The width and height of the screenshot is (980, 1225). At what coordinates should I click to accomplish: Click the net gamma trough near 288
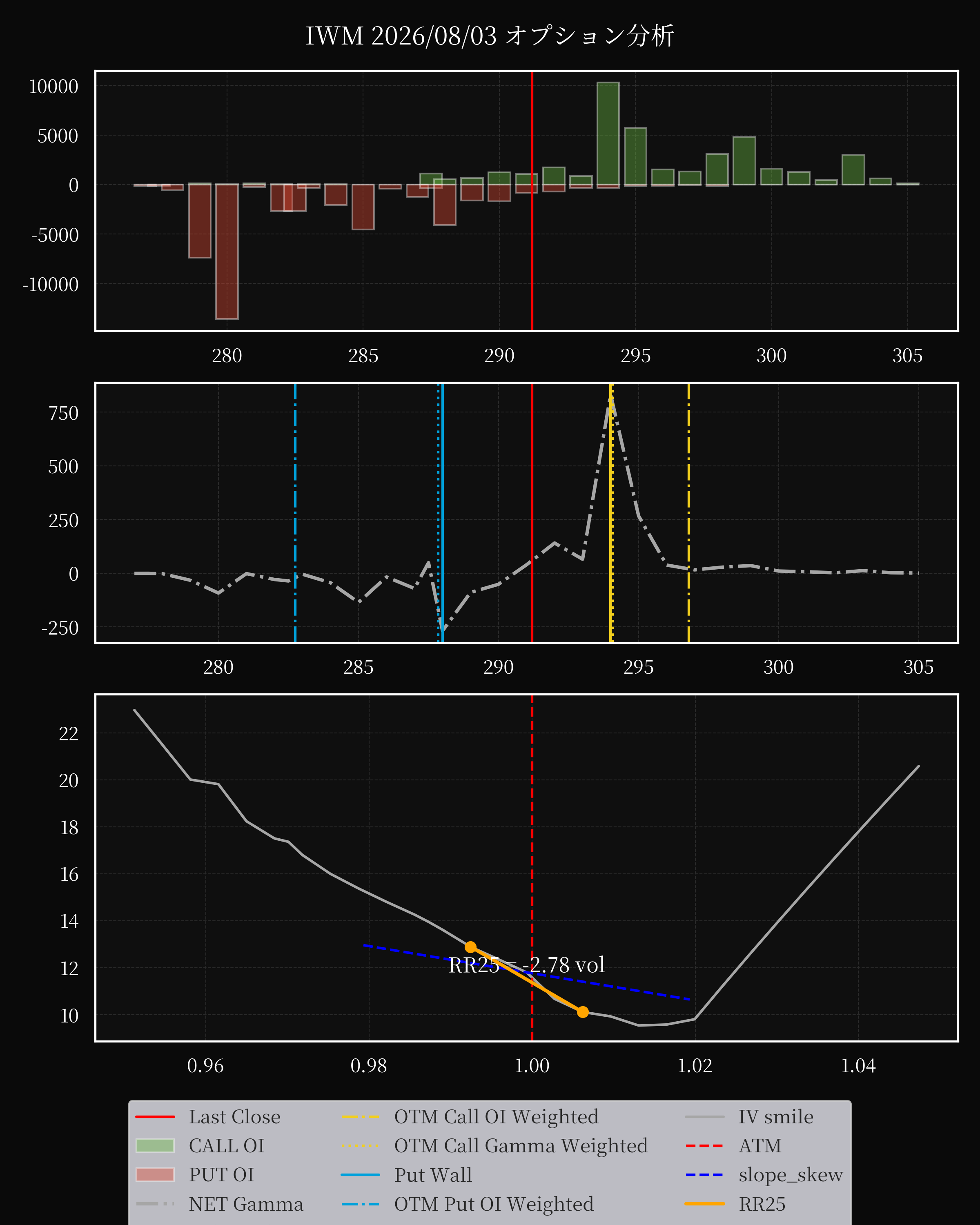443,631
